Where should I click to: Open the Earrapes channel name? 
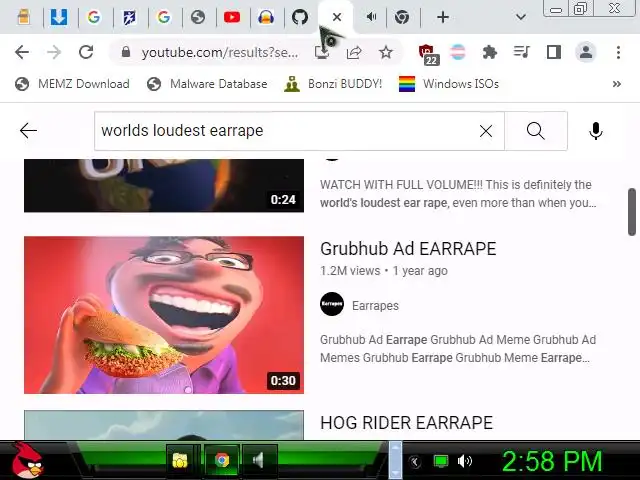[x=375, y=306]
